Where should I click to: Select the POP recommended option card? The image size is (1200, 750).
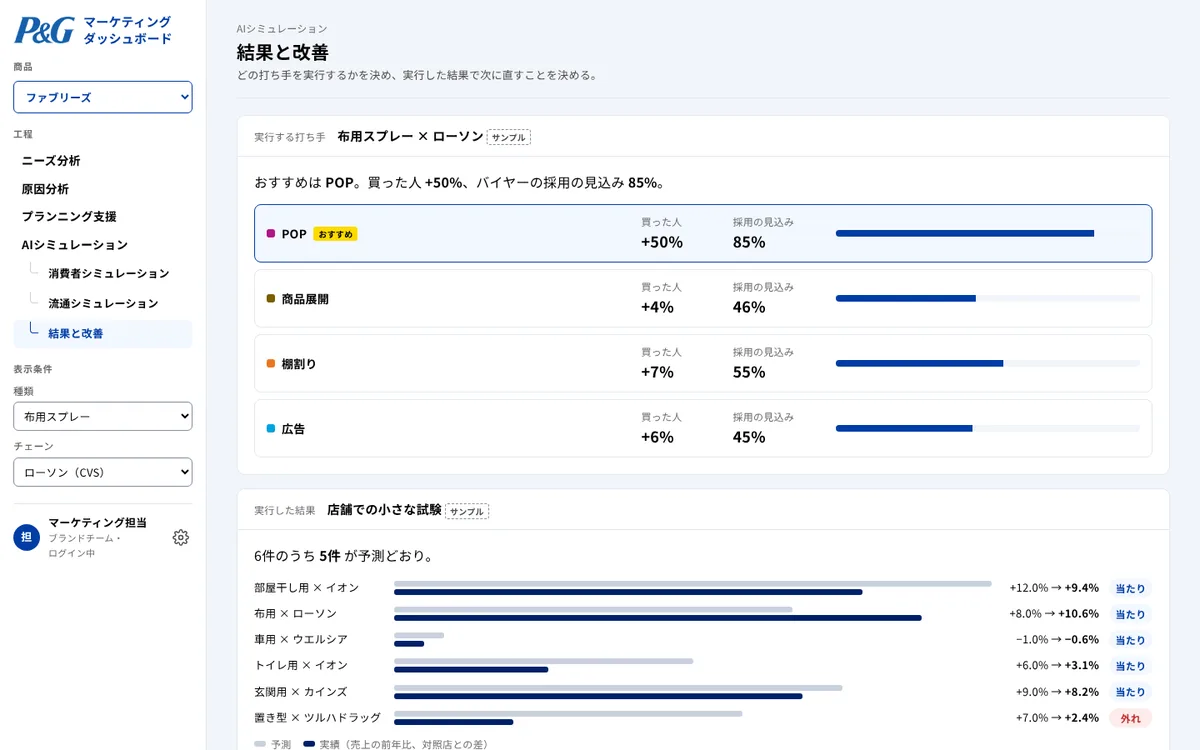tap(703, 233)
